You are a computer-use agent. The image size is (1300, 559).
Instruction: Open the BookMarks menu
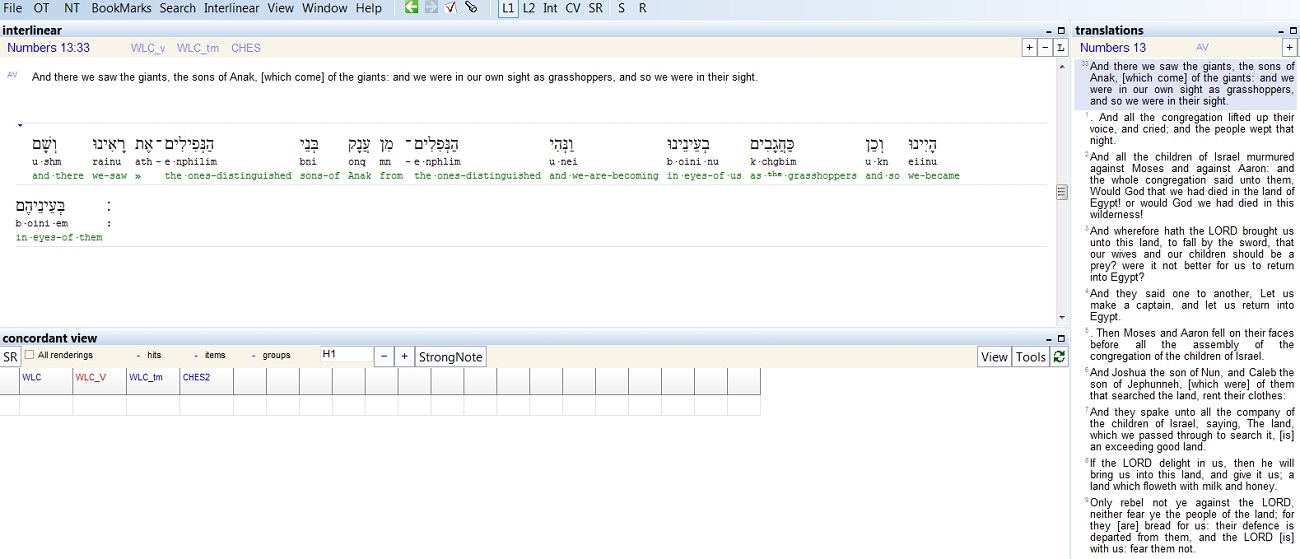click(121, 8)
